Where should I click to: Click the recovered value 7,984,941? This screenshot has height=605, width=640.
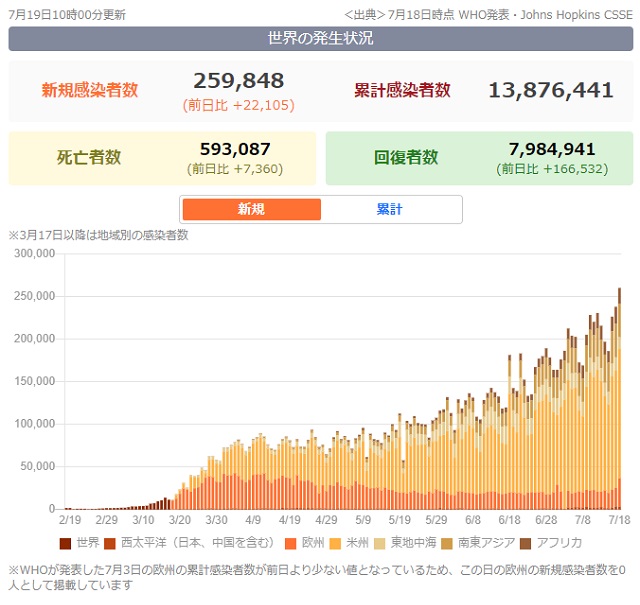click(x=552, y=149)
